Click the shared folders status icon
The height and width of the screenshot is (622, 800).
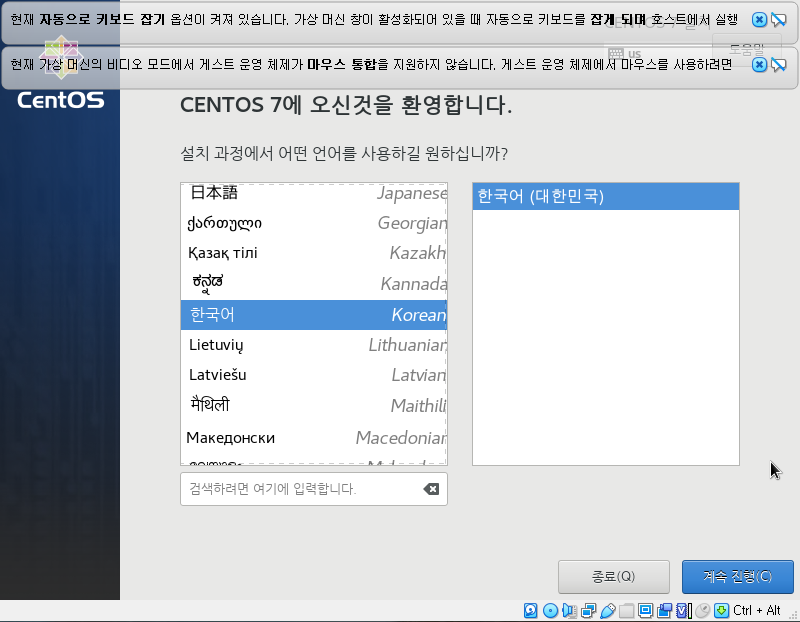(x=627, y=610)
